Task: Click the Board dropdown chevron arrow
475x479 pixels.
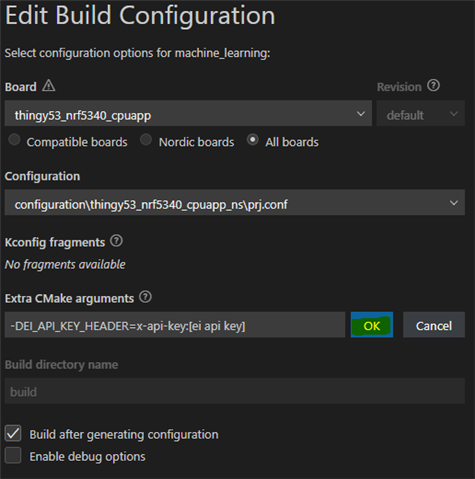Action: click(x=361, y=114)
